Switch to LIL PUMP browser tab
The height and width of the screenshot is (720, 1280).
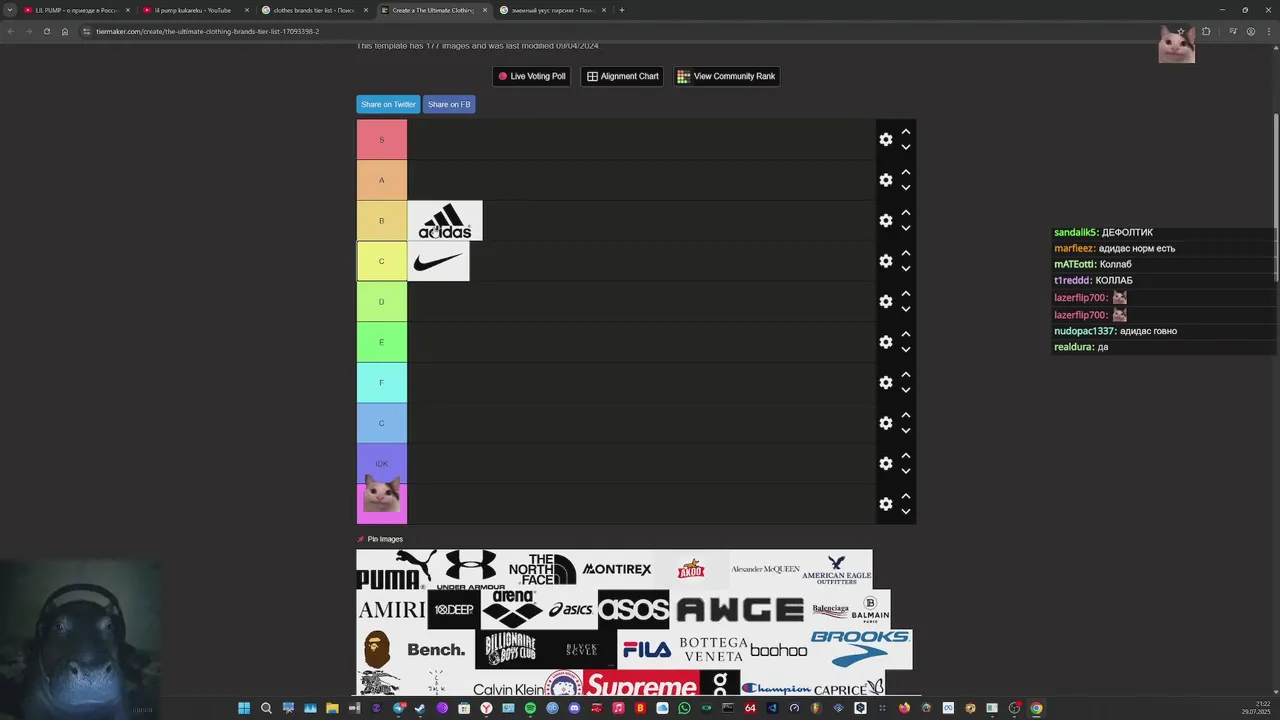coord(76,10)
